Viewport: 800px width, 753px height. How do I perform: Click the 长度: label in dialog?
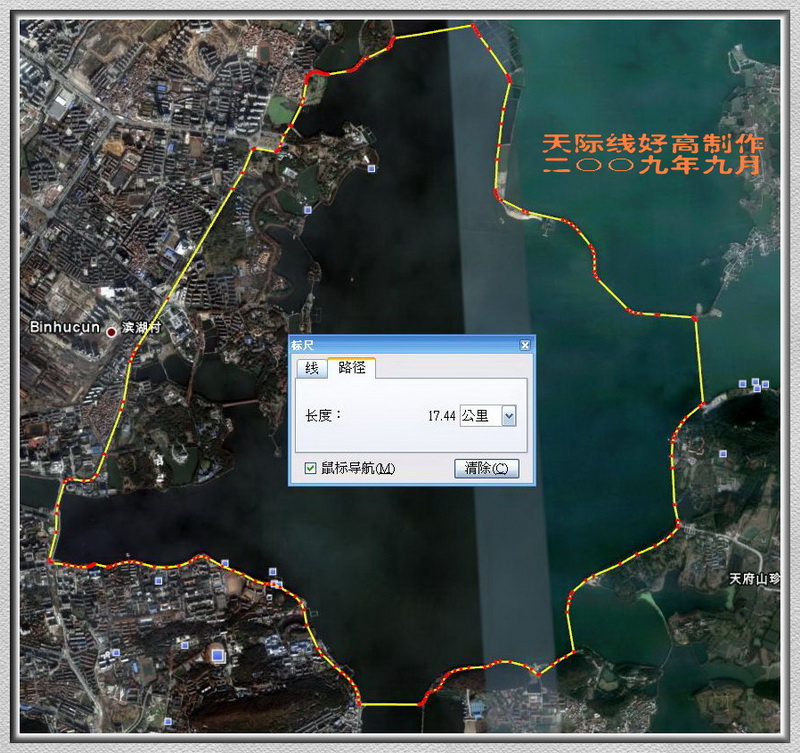click(x=323, y=415)
